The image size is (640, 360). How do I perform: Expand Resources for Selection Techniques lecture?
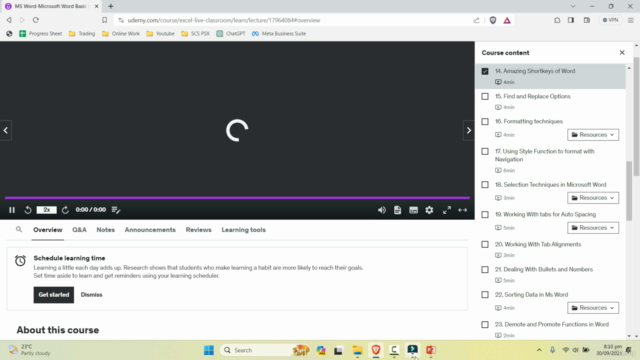pyautogui.click(x=593, y=198)
